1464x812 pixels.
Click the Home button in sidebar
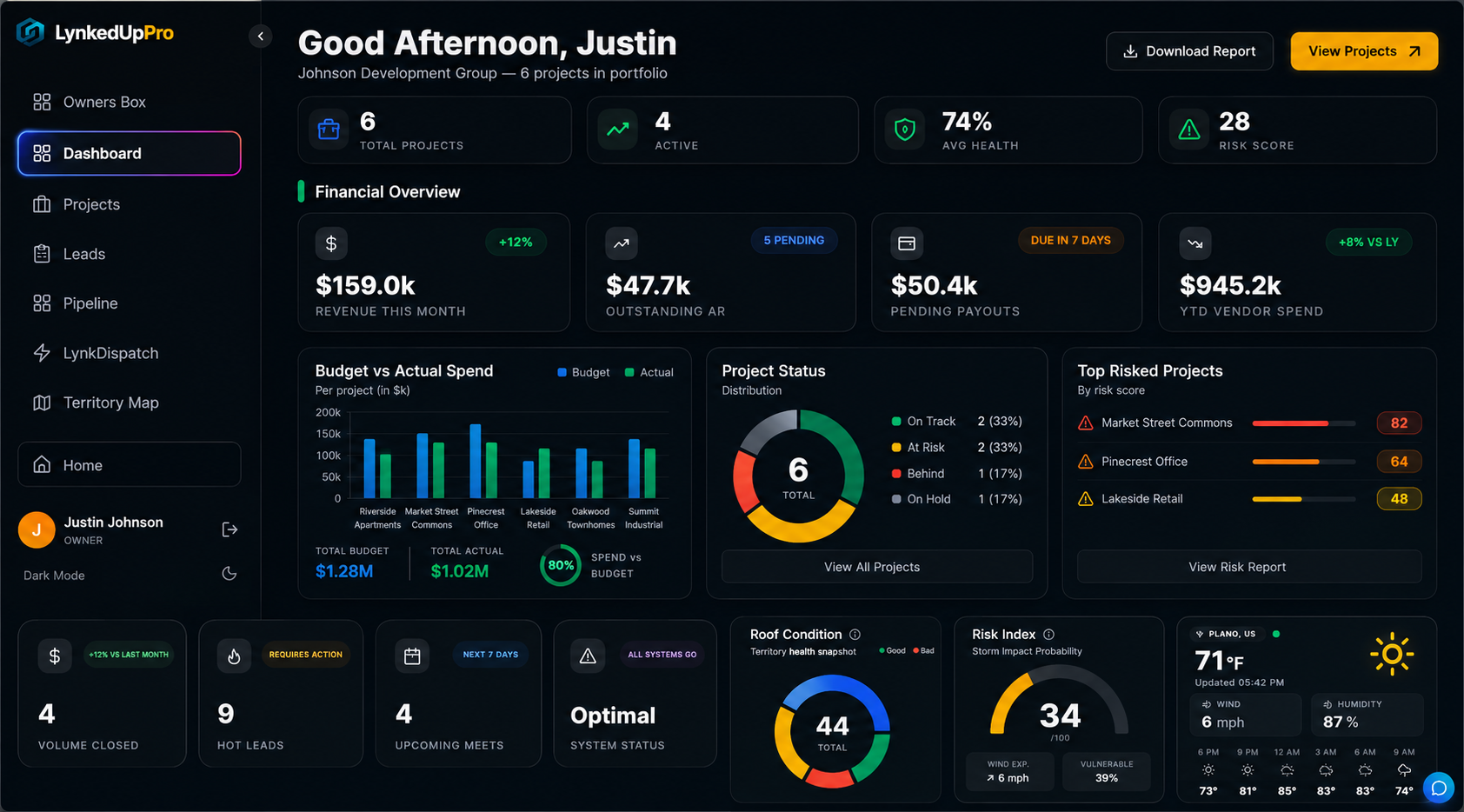point(129,464)
